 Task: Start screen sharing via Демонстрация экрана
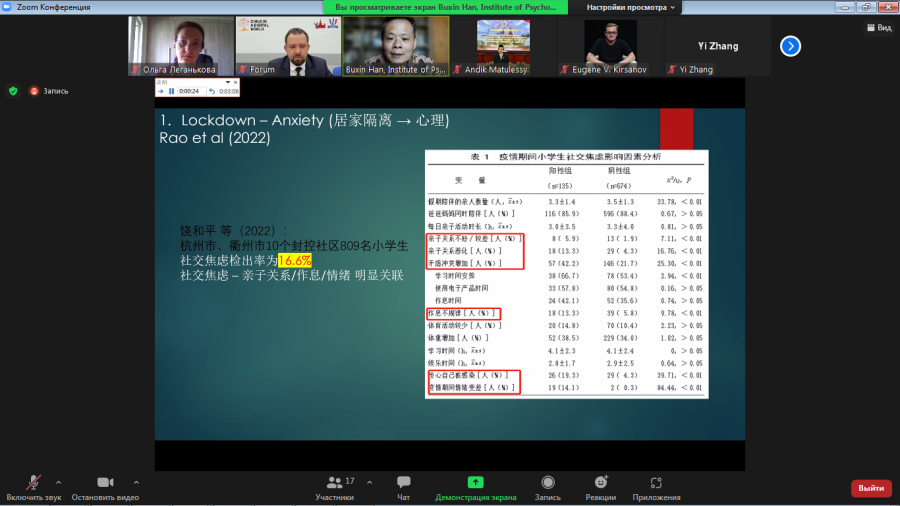pos(475,488)
